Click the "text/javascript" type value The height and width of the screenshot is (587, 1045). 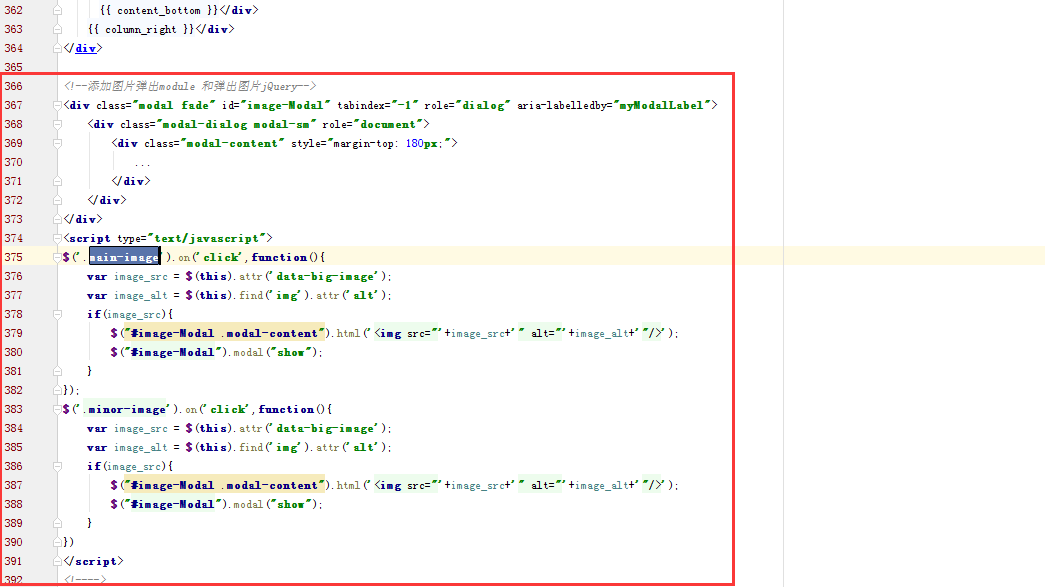point(207,239)
